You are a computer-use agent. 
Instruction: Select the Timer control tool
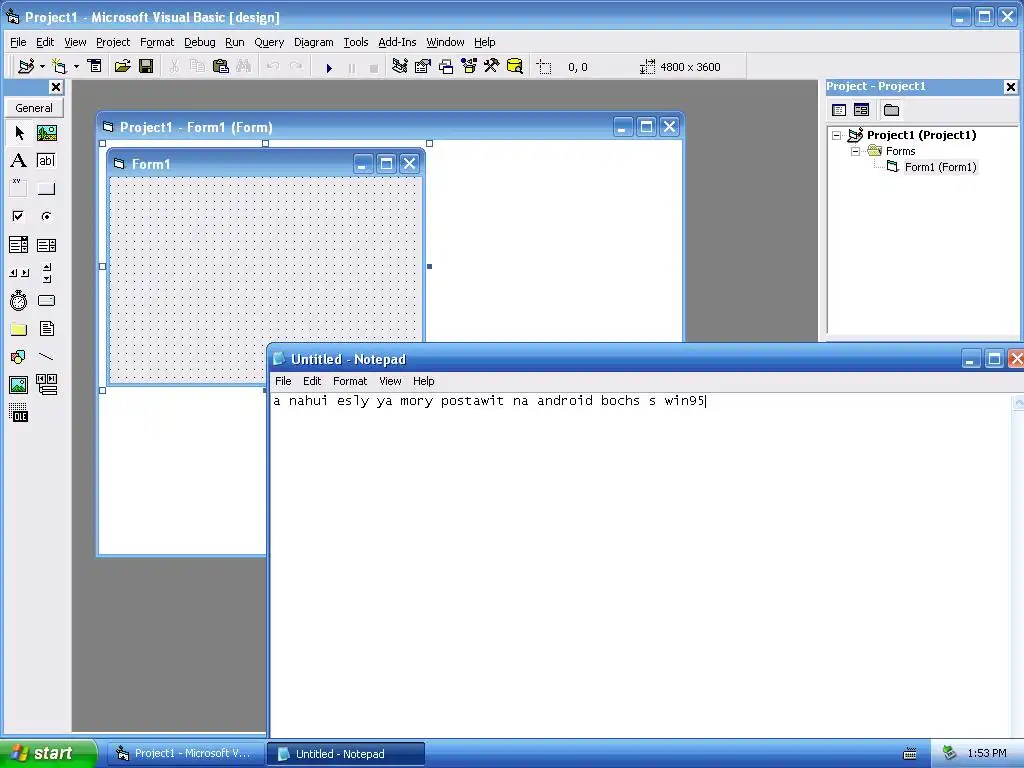[19, 300]
